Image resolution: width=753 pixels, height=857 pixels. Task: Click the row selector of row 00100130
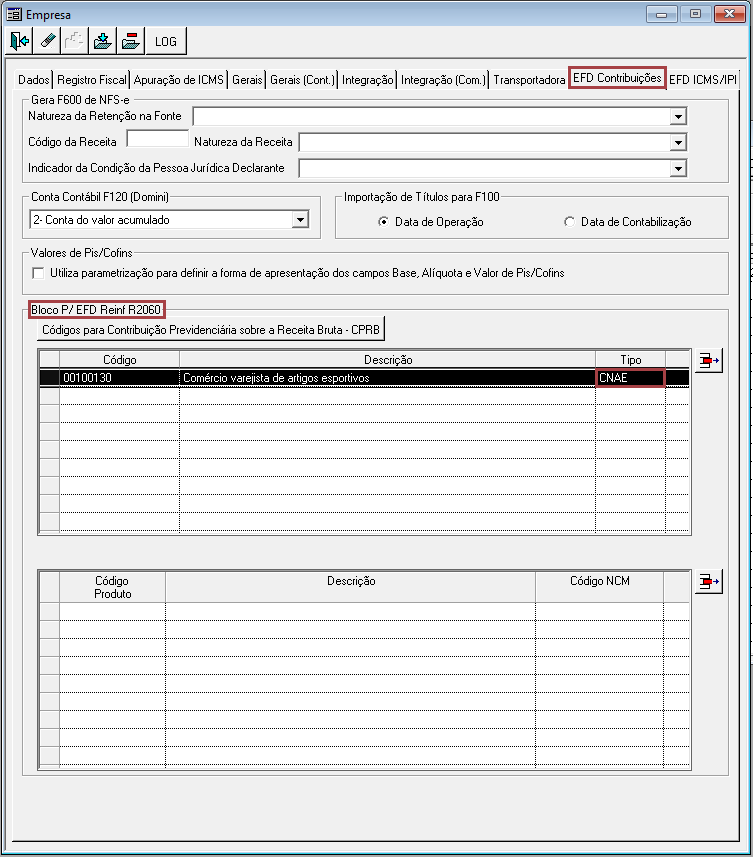point(49,378)
